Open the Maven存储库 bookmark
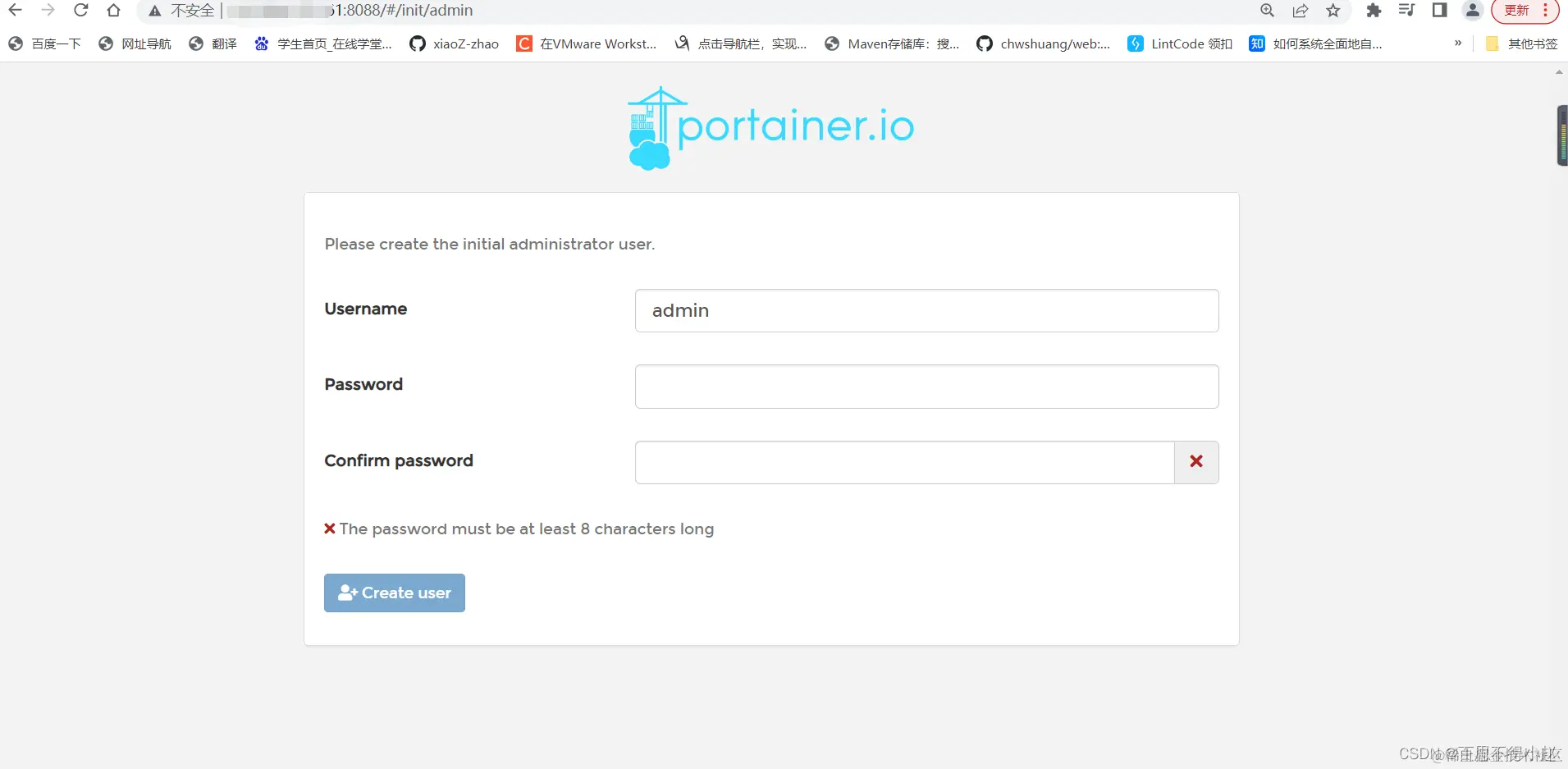The image size is (1568, 769). pos(892,43)
